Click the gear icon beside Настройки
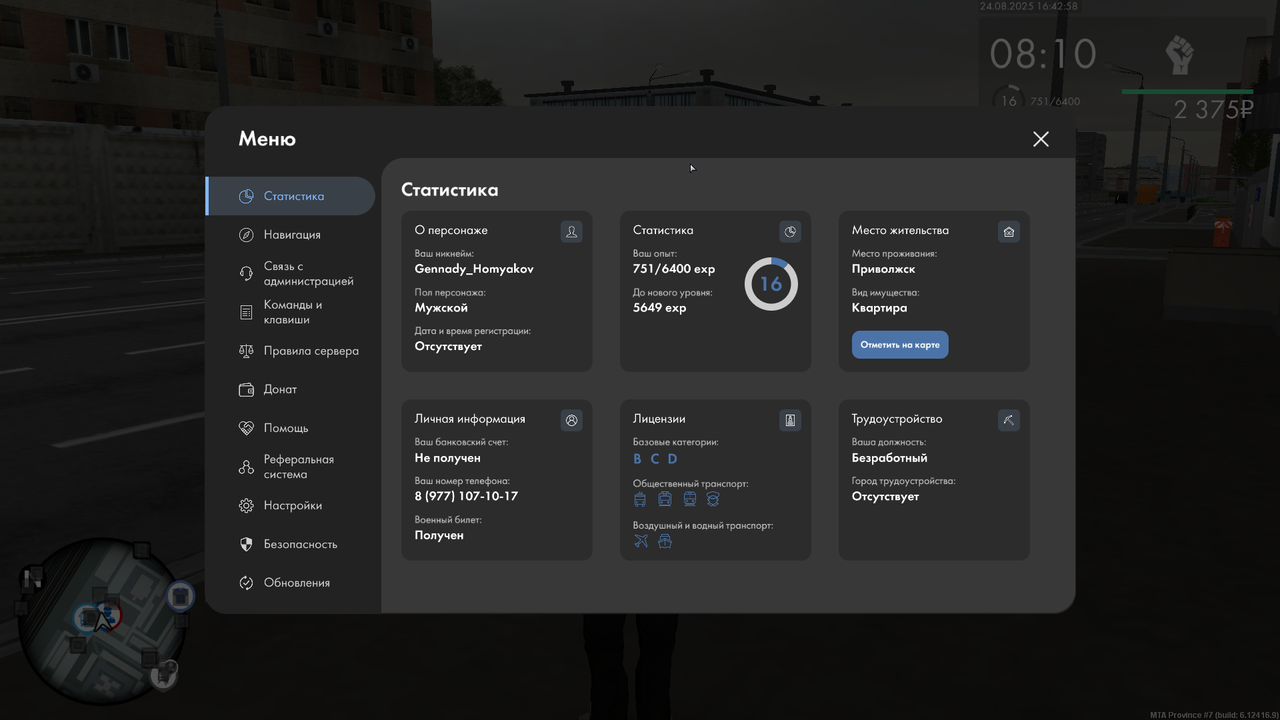The width and height of the screenshot is (1280, 720). point(246,506)
